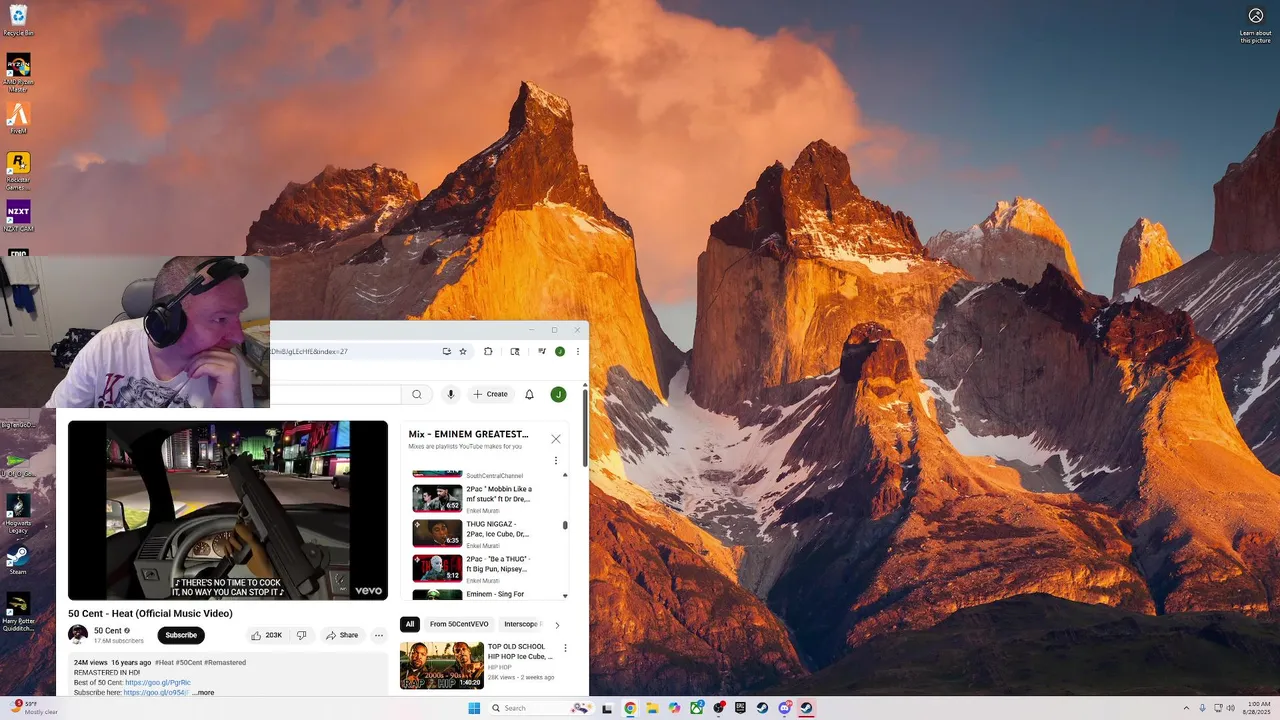Screen dimensions: 1280x720
Task: Click the #Heat hashtag
Action: coord(164,662)
